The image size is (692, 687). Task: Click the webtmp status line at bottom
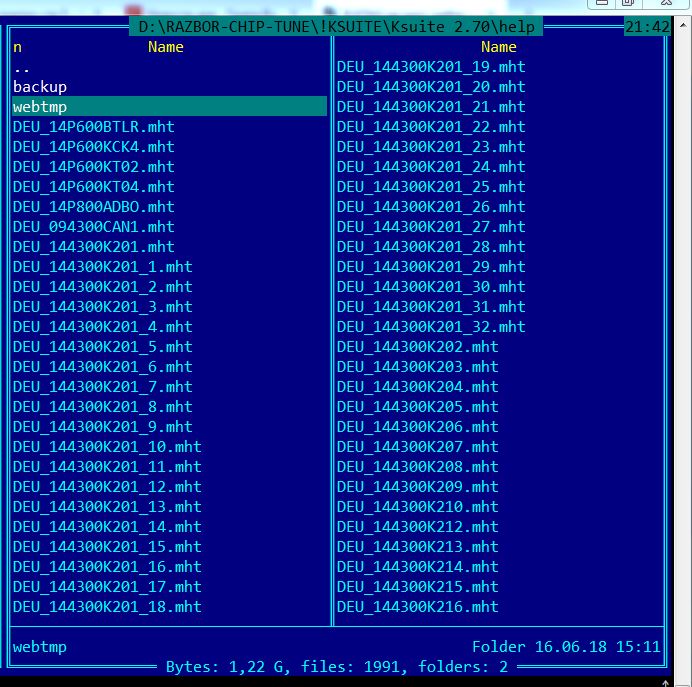point(40,647)
